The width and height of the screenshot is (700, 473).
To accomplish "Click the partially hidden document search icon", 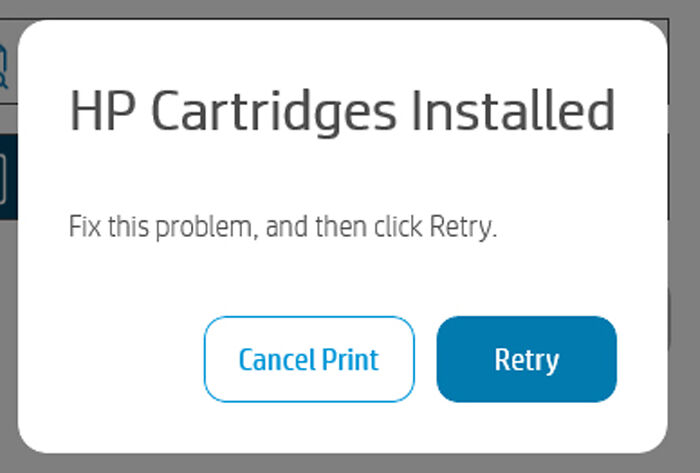I will [x=5, y=66].
